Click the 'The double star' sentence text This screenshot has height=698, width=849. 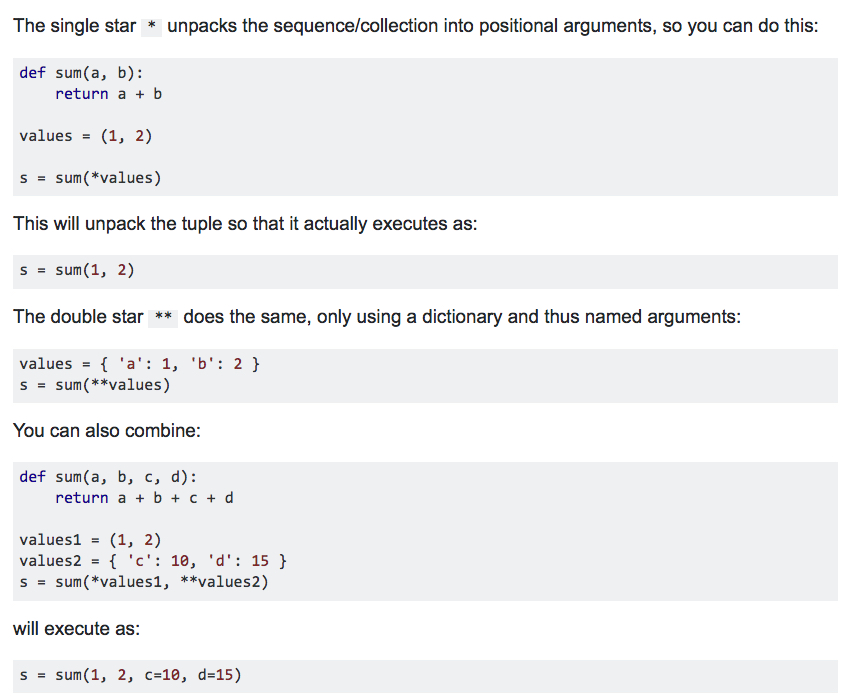(377, 317)
